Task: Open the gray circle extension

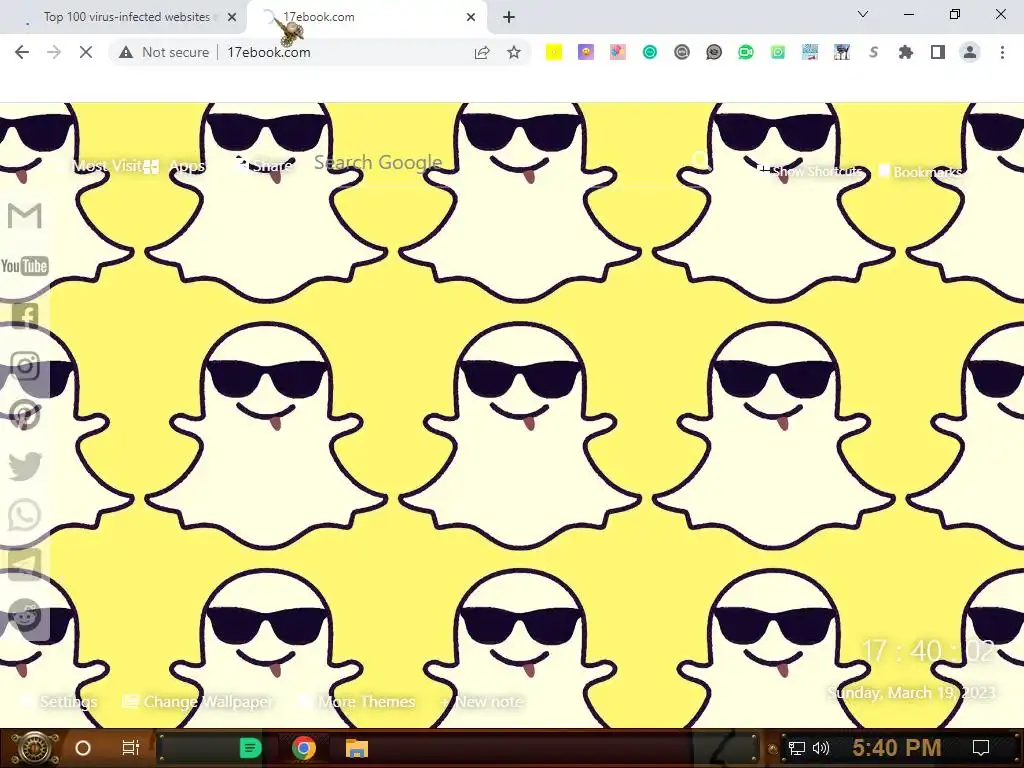Action: [x=682, y=52]
